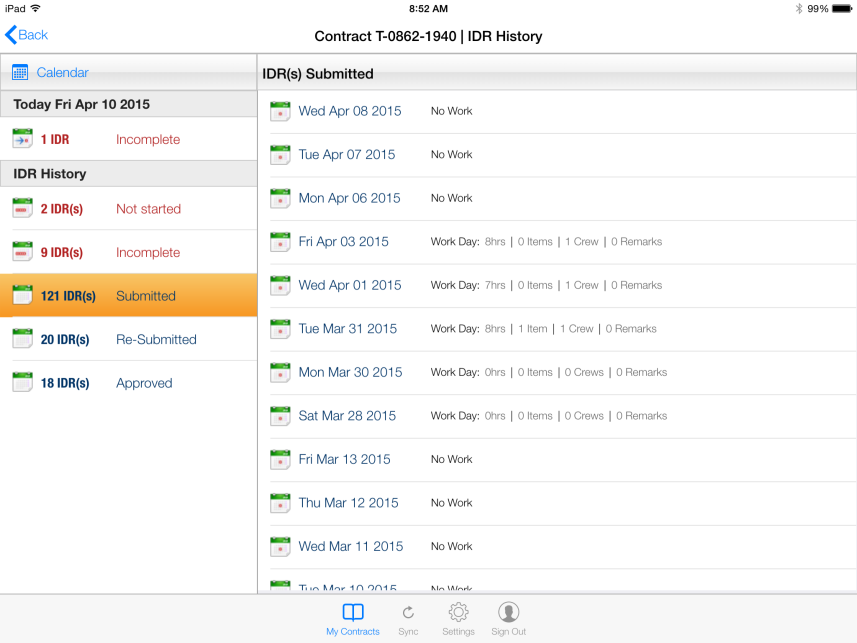View the Sat Mar 28 2015 IDR
Image resolution: width=857 pixels, height=643 pixels.
(347, 416)
